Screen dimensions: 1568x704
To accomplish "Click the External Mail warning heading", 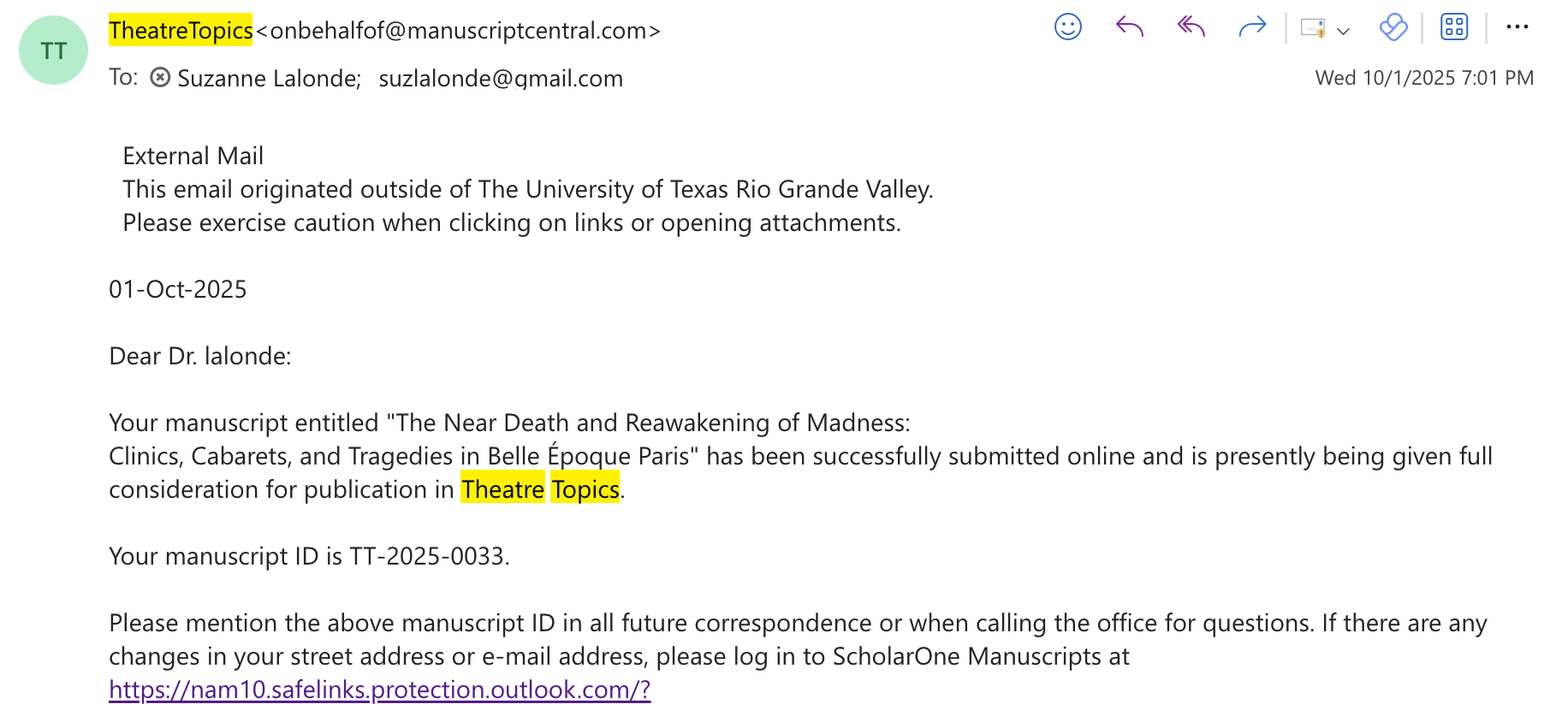I will (x=193, y=156).
